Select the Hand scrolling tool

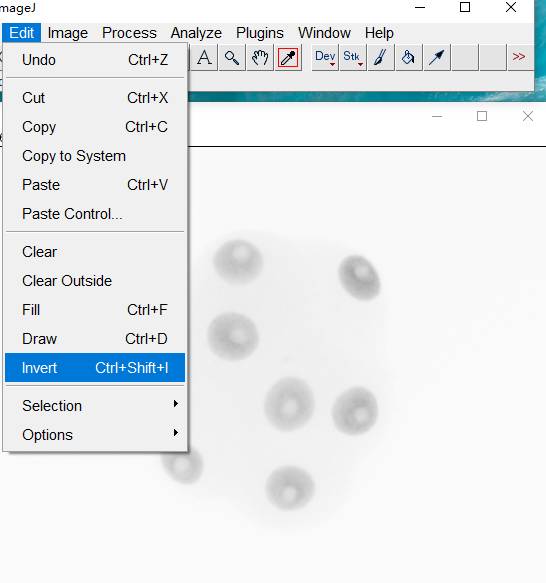[260, 58]
